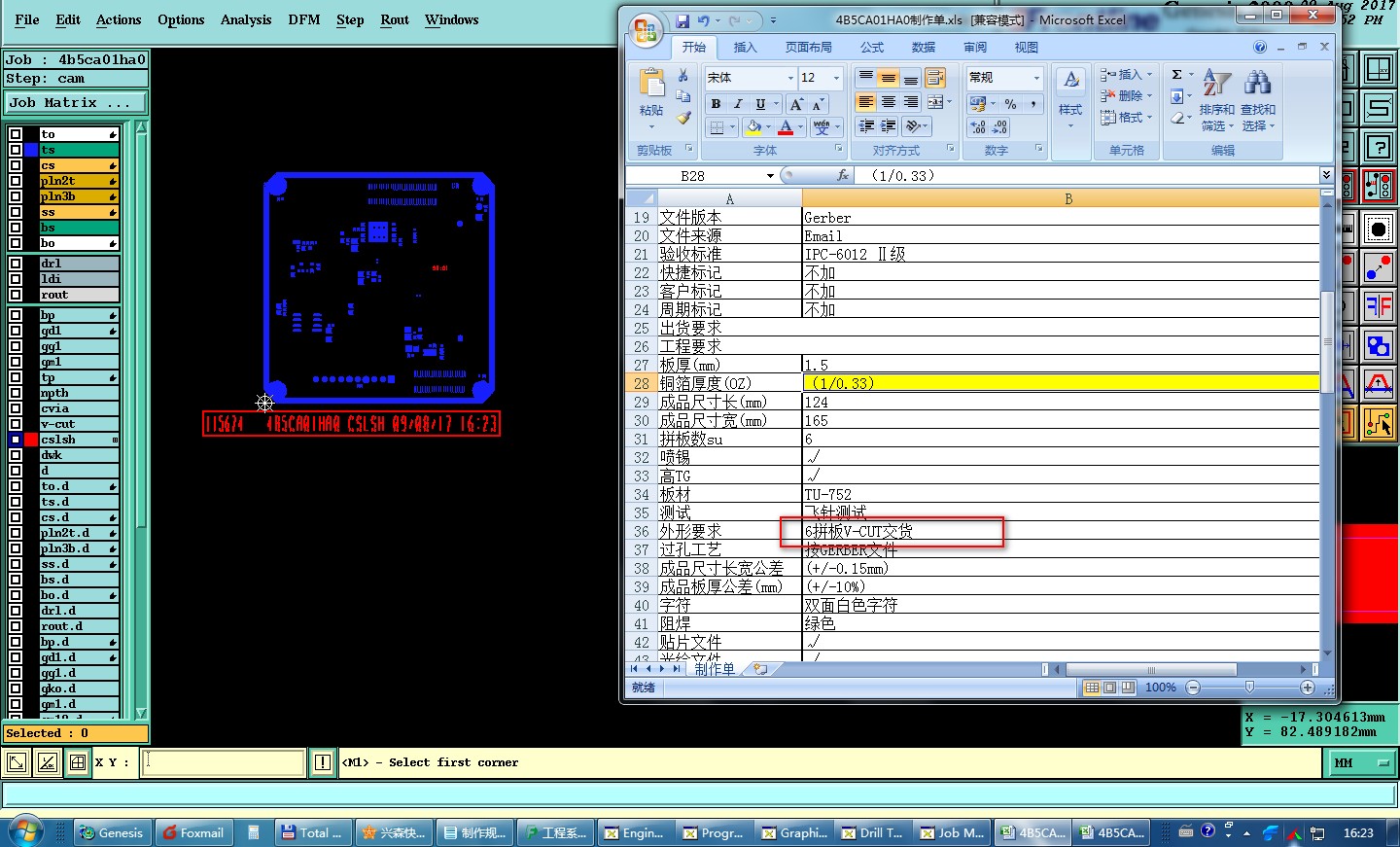Click the Fill Color paint bucket icon
1400x847 pixels.
tap(752, 126)
